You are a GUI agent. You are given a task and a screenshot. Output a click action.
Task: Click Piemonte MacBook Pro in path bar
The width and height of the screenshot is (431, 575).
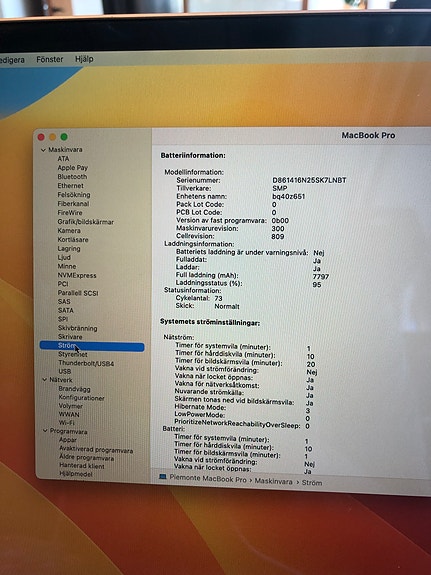[x=208, y=479]
